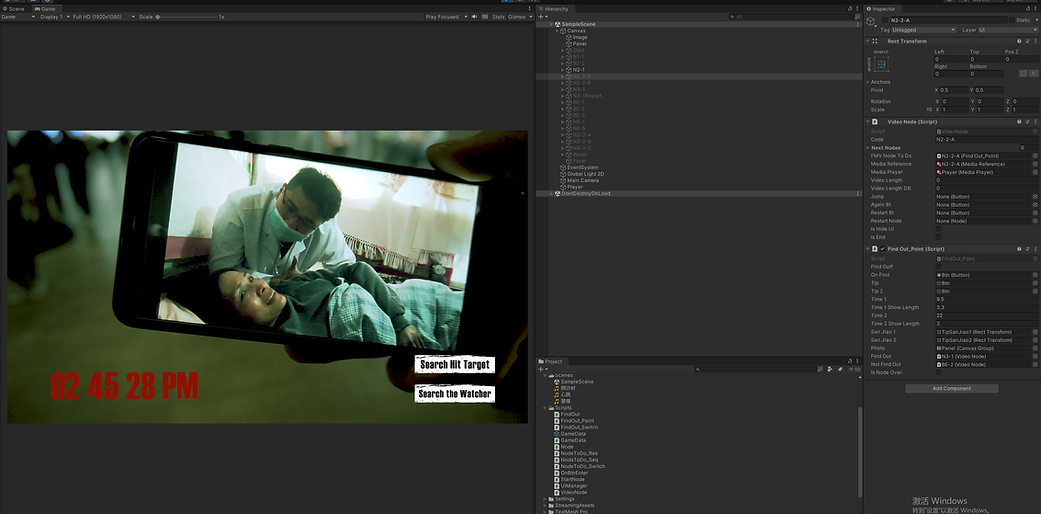
Task: Pick object for Media Reference field
Action: tap(1035, 164)
